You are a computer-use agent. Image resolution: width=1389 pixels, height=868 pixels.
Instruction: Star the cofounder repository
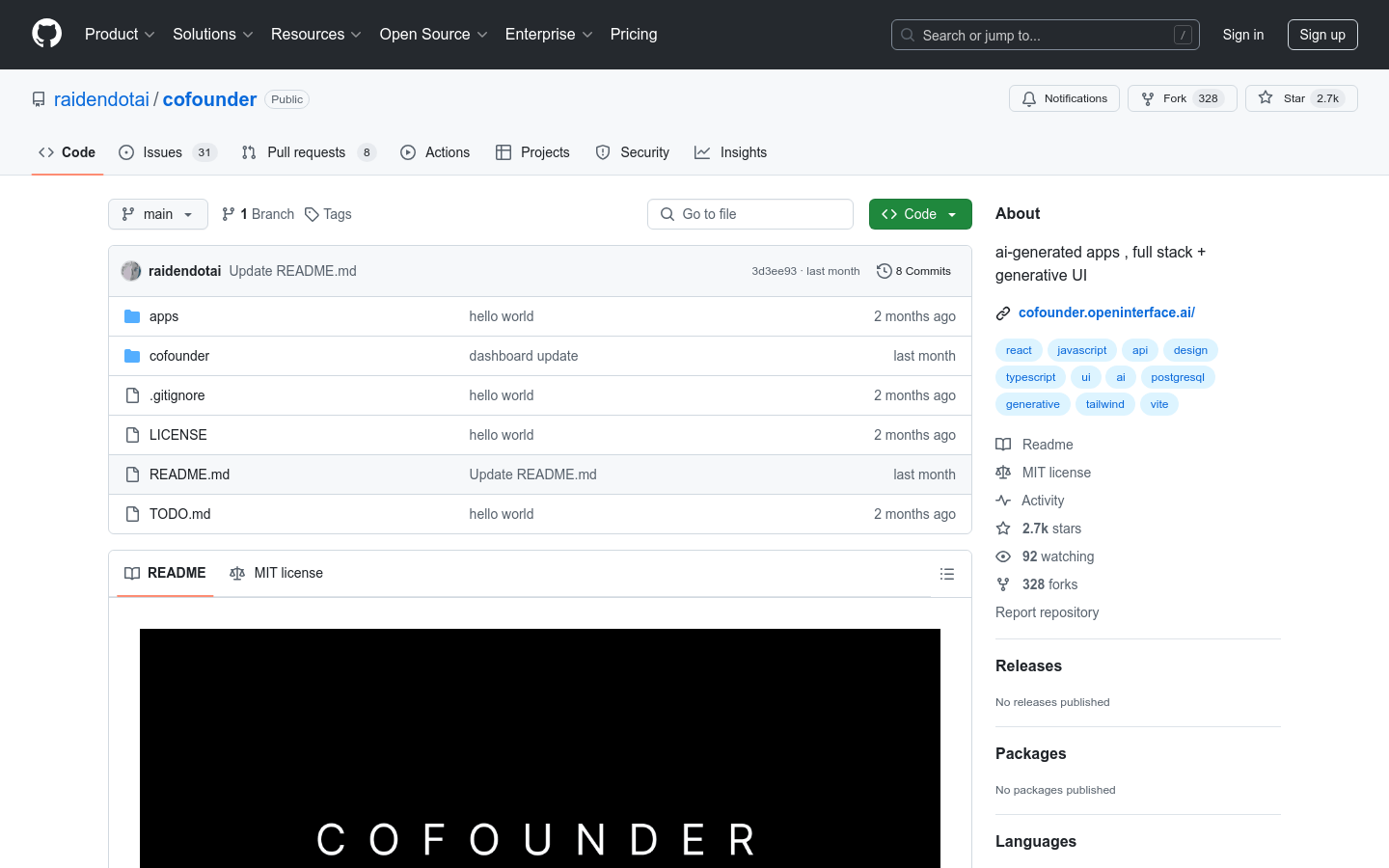(1301, 98)
